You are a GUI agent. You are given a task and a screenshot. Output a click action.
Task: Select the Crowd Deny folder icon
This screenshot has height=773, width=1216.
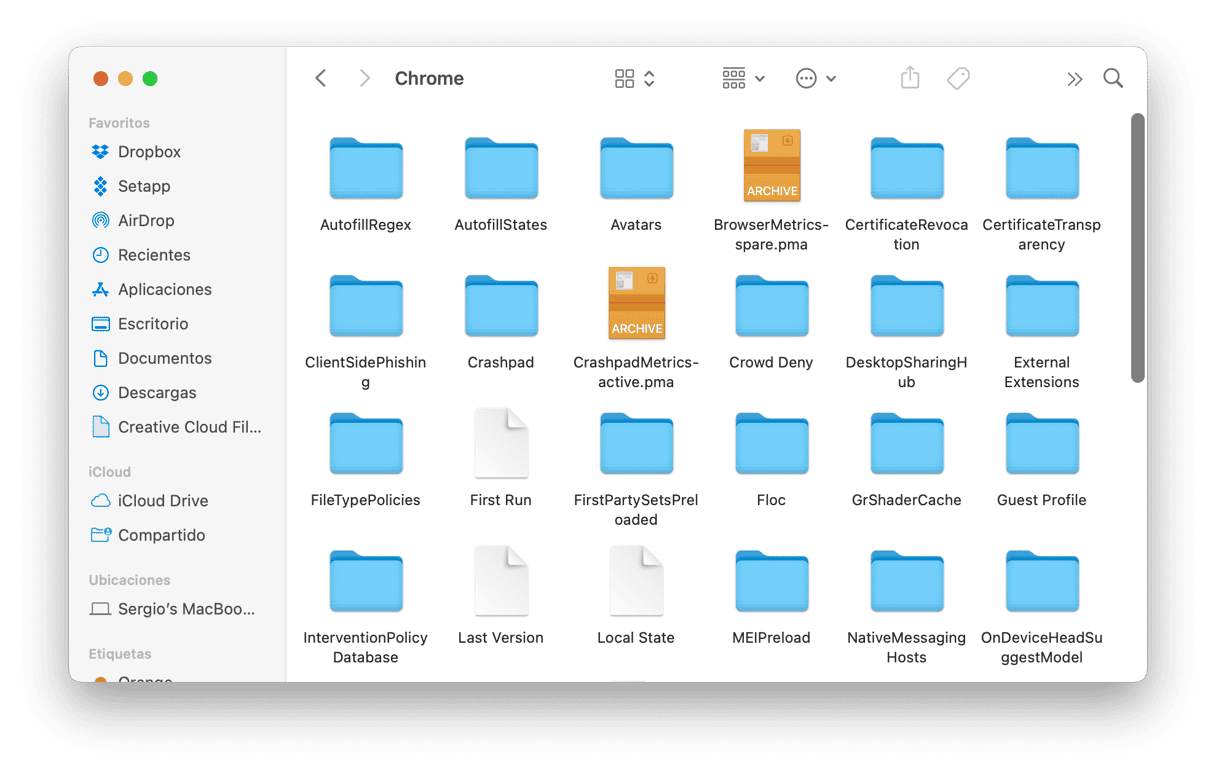[771, 305]
